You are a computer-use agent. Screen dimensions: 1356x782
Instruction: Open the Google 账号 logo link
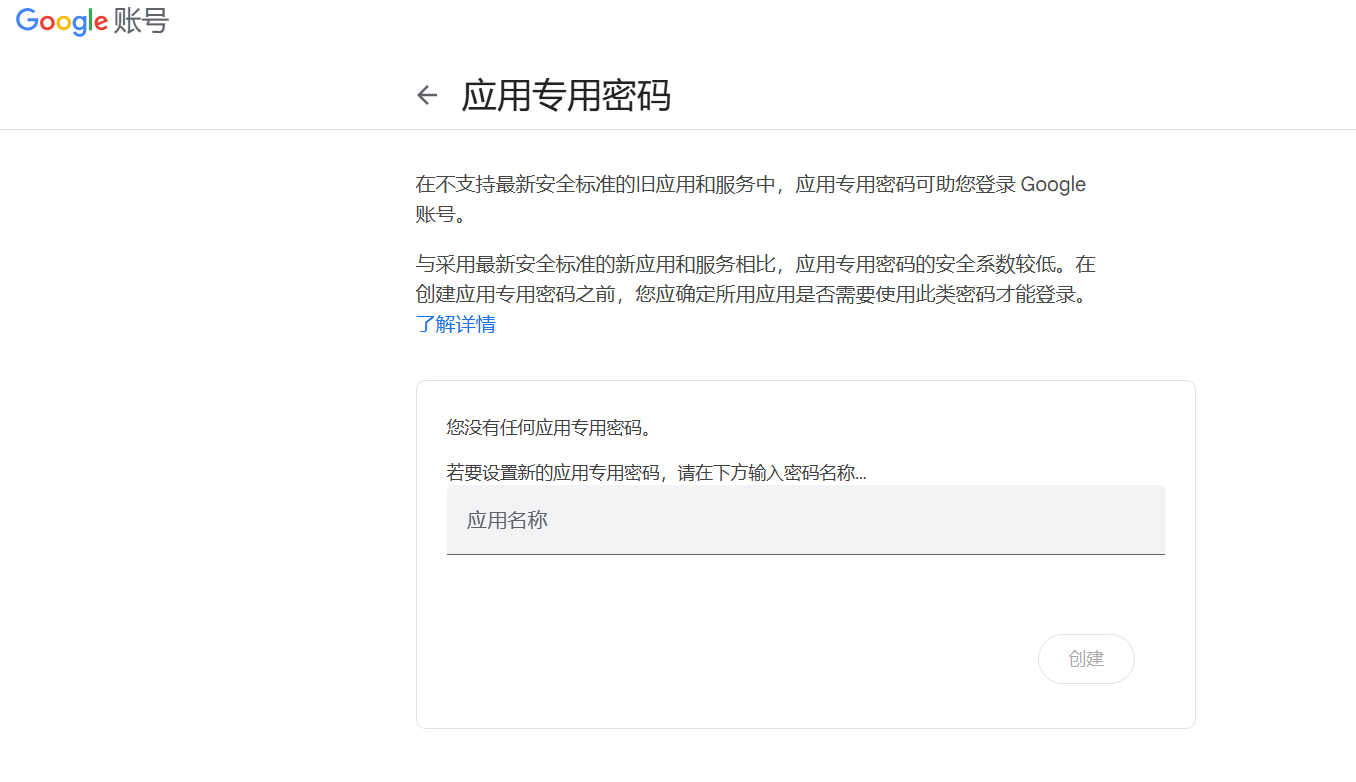click(92, 21)
